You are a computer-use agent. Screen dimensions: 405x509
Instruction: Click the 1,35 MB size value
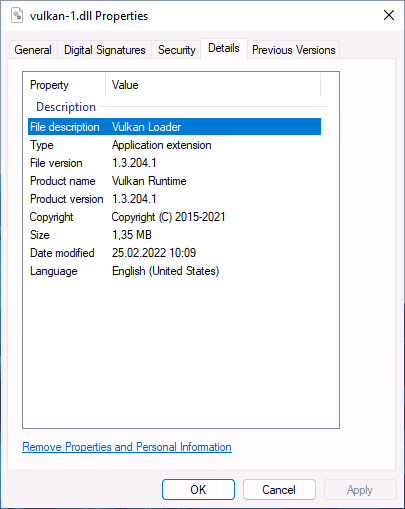pyautogui.click(x=132, y=235)
